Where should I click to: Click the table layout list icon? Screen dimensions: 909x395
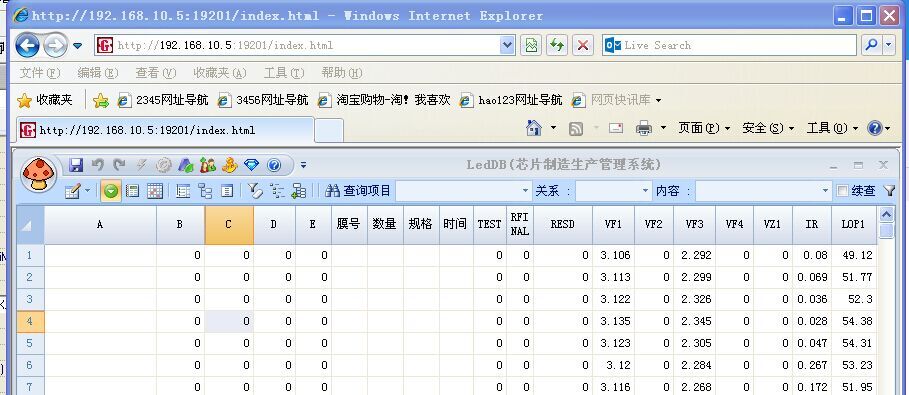click(x=183, y=191)
